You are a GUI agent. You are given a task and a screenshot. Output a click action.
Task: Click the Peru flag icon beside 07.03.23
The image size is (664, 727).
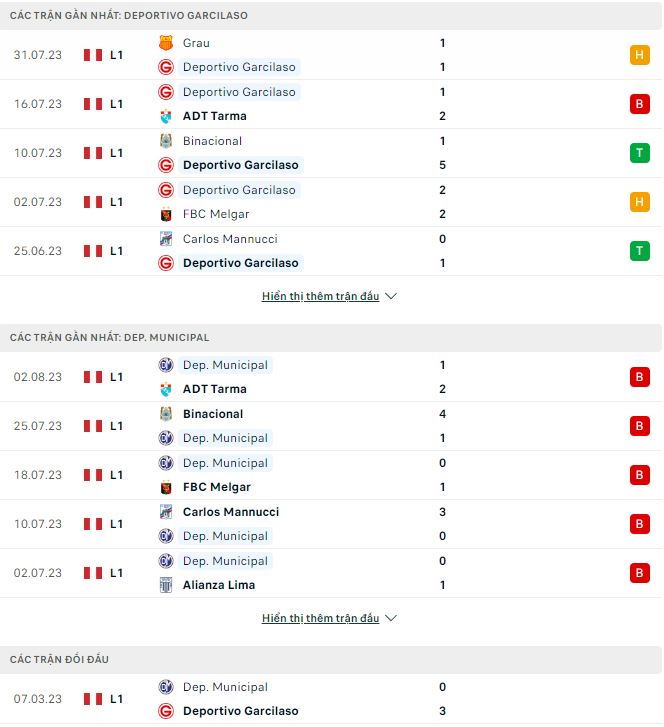point(93,699)
